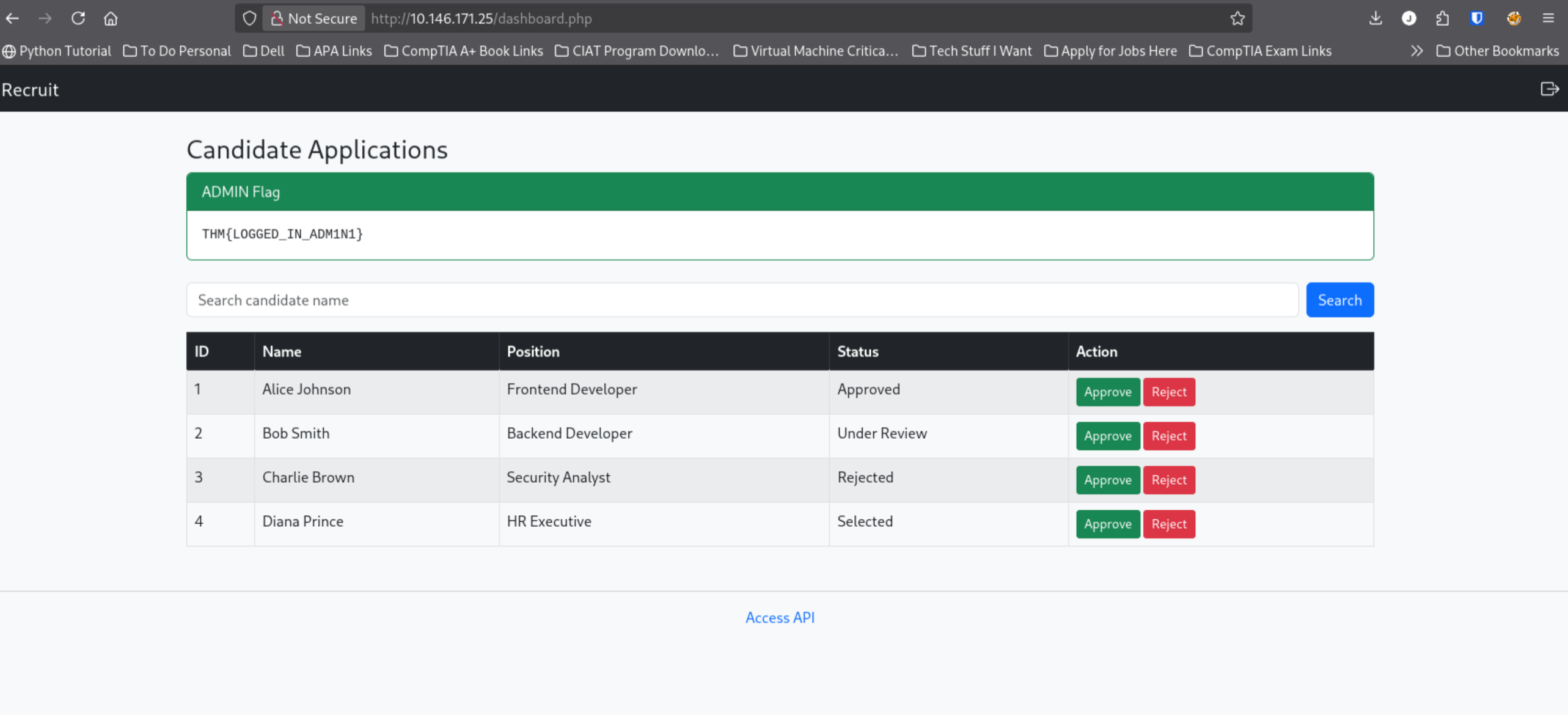Open the Access API link

click(x=780, y=618)
